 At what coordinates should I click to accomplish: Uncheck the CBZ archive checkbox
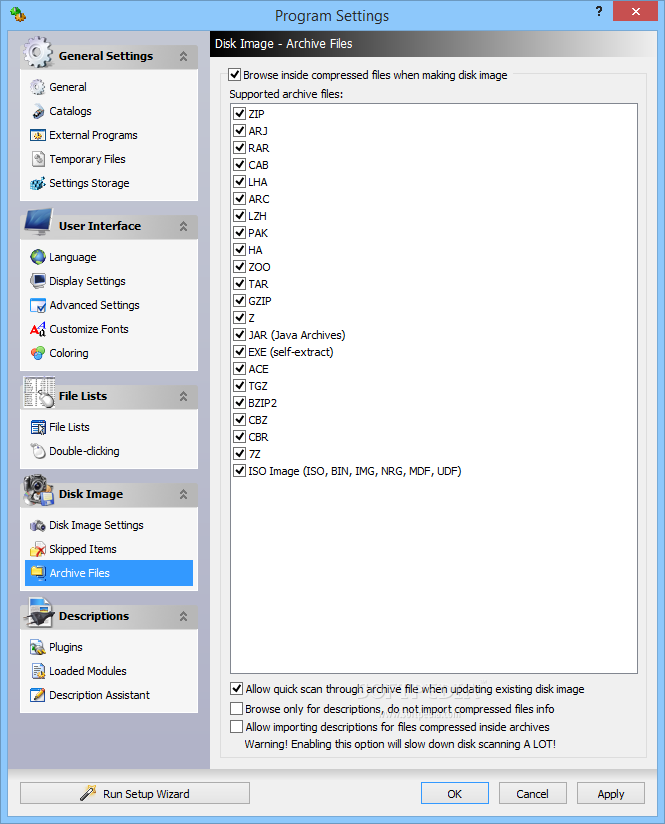click(x=240, y=419)
